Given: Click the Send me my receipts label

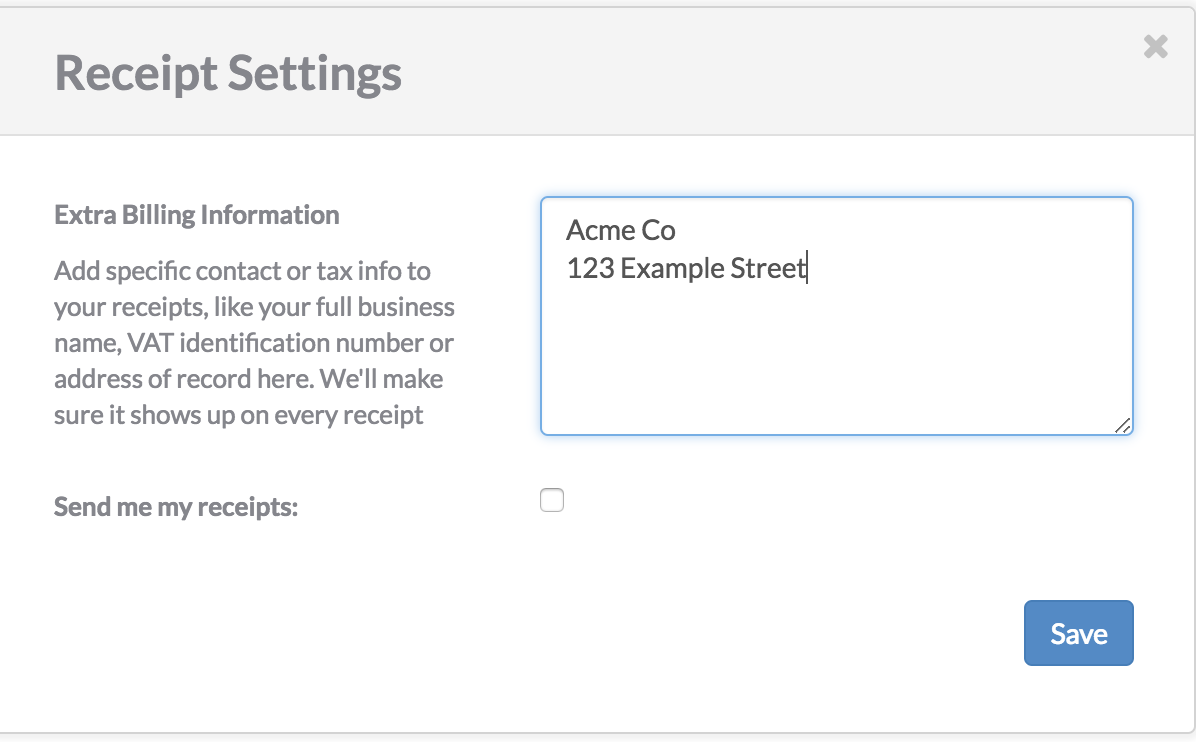Looking at the screenshot, I should (x=176, y=506).
